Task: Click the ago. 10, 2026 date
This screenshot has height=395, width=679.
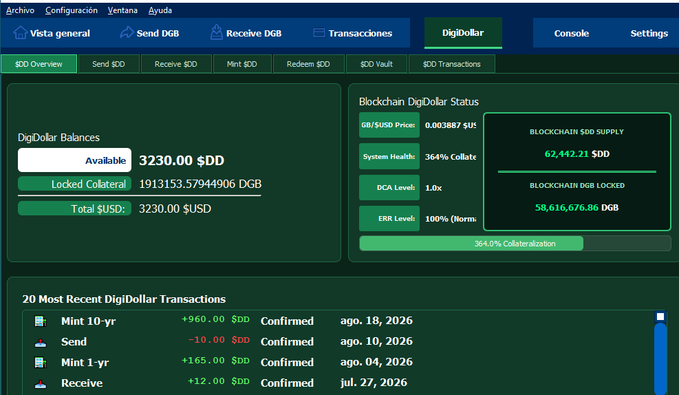Action: coord(376,341)
